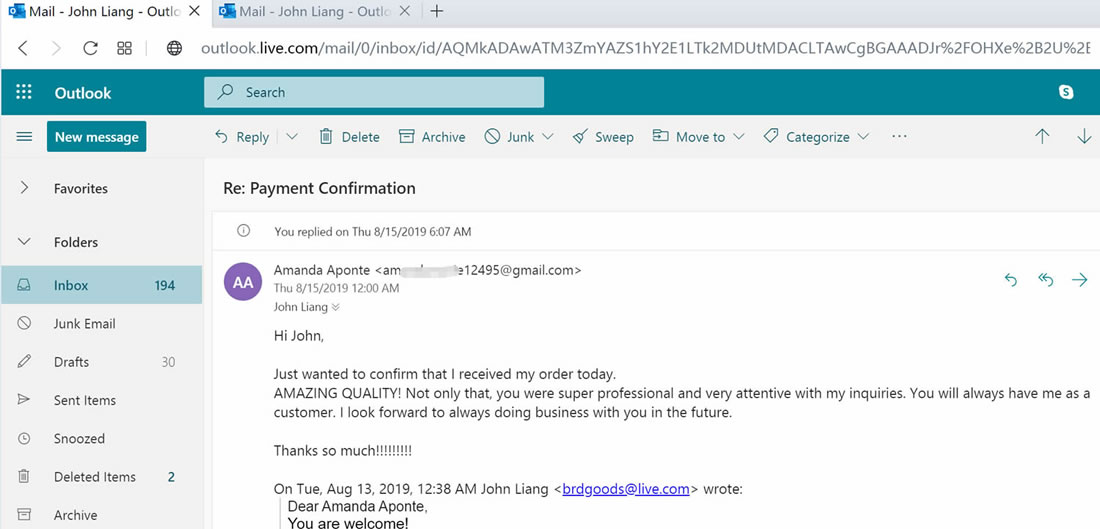Archive this email from the toolbar
1100x529 pixels.
click(432, 137)
